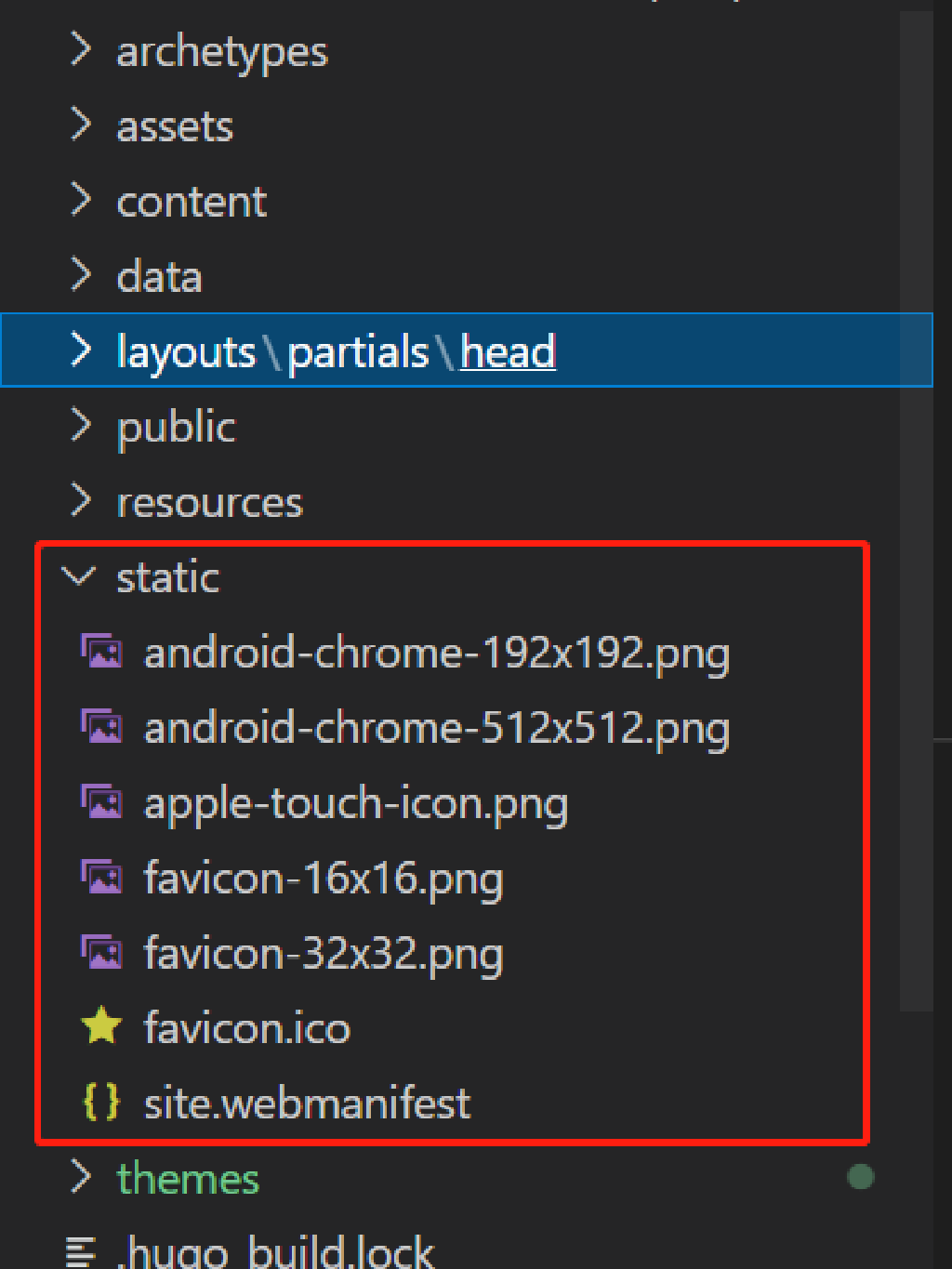Collapse the static folder chevron
Viewport: 952px width, 1269px height.
(x=79, y=576)
